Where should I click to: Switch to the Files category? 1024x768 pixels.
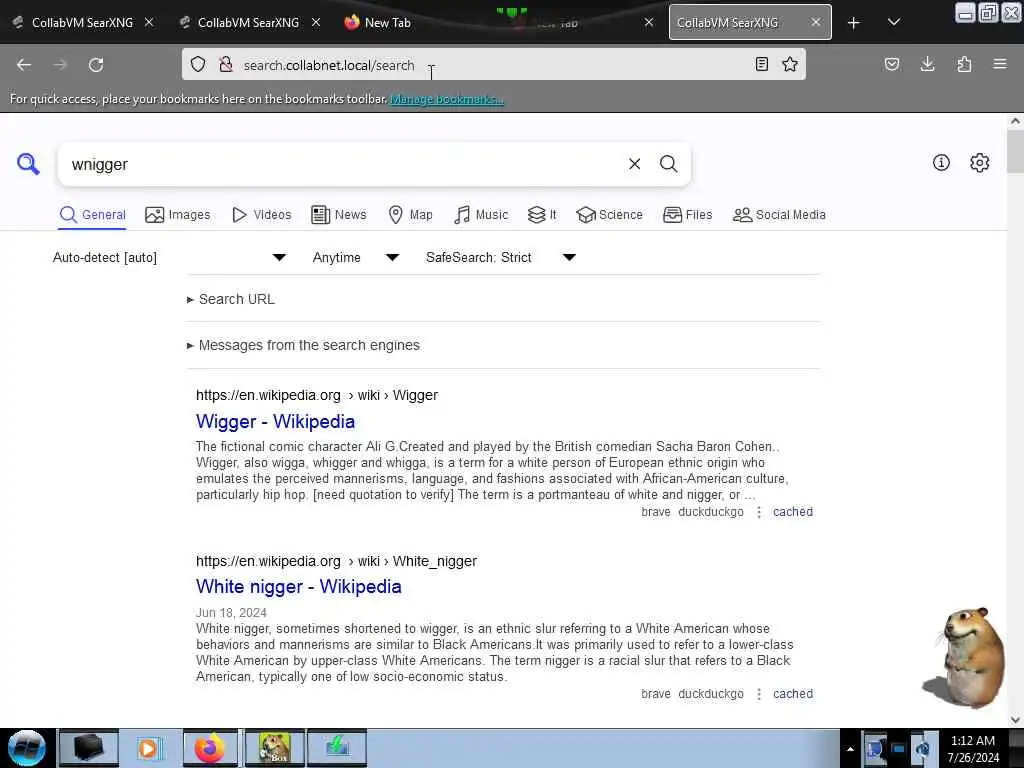pyautogui.click(x=687, y=215)
